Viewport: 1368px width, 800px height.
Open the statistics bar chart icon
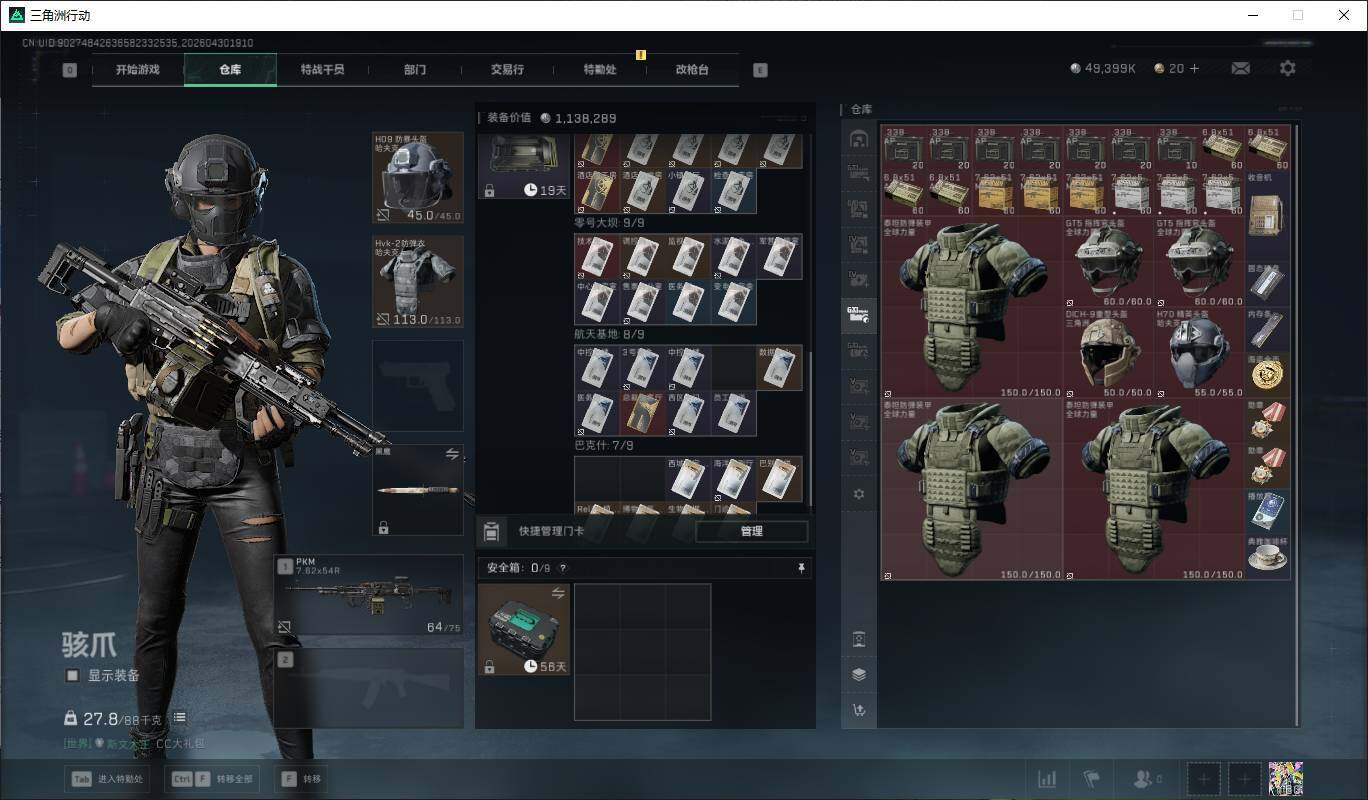1047,779
